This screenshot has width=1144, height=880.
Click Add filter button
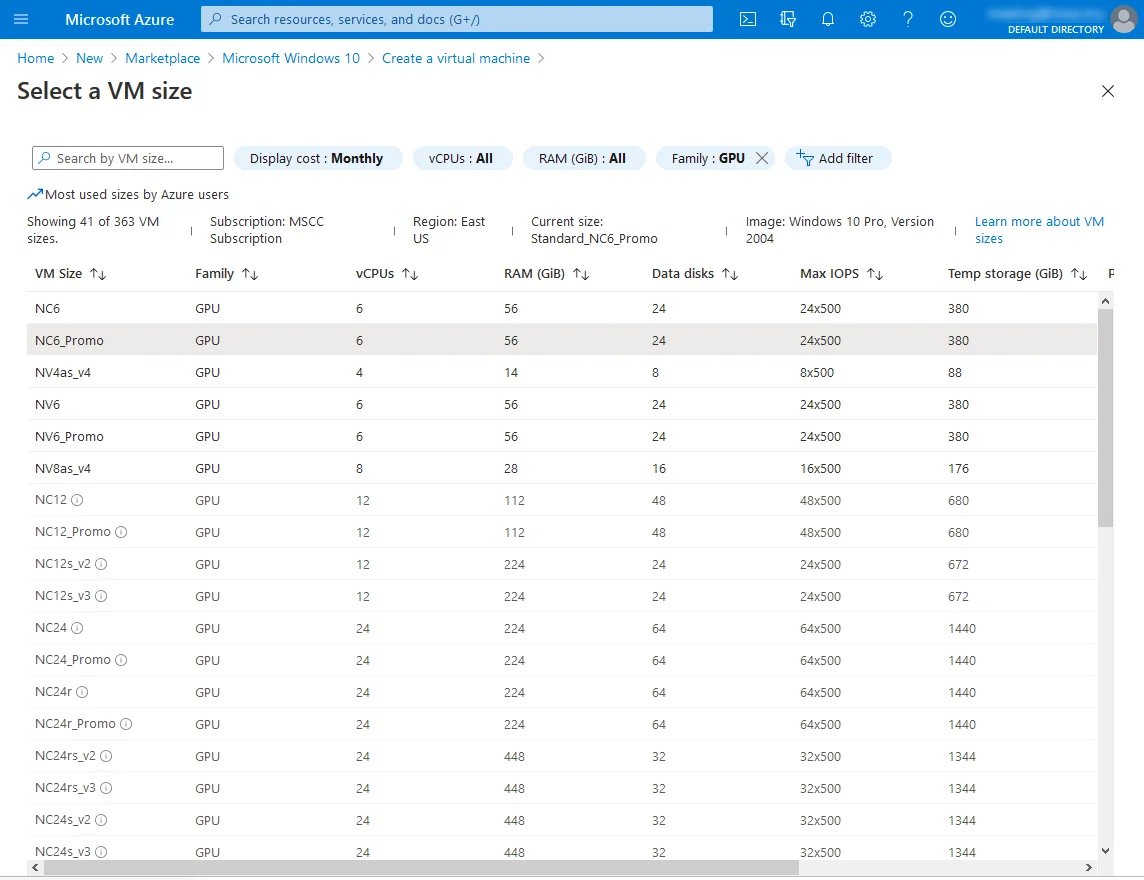[x=838, y=158]
